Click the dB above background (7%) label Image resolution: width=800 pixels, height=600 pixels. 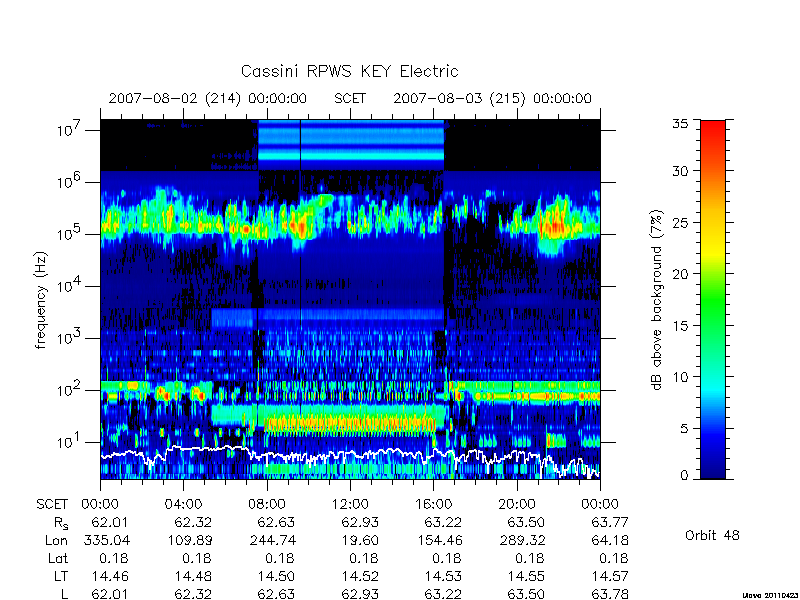[x=657, y=300]
